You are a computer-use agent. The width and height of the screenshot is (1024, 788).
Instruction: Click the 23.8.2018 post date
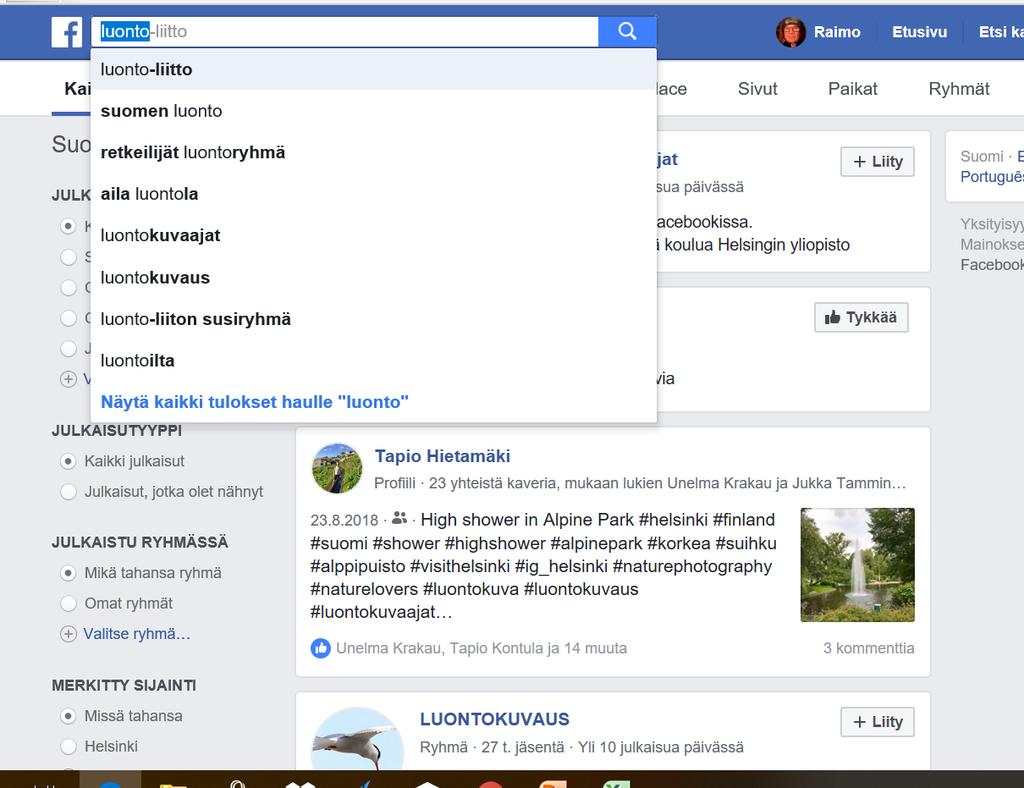click(x=344, y=520)
